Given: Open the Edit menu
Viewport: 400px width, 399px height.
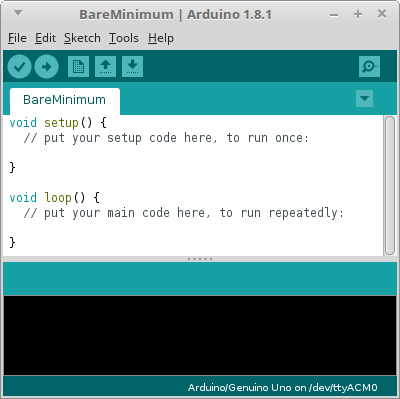Looking at the screenshot, I should pos(45,38).
